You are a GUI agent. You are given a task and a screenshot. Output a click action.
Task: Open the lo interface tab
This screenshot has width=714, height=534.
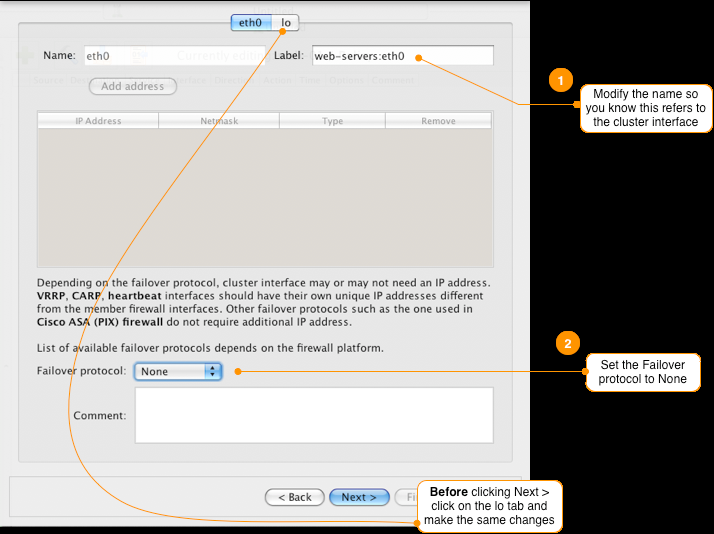tap(286, 22)
